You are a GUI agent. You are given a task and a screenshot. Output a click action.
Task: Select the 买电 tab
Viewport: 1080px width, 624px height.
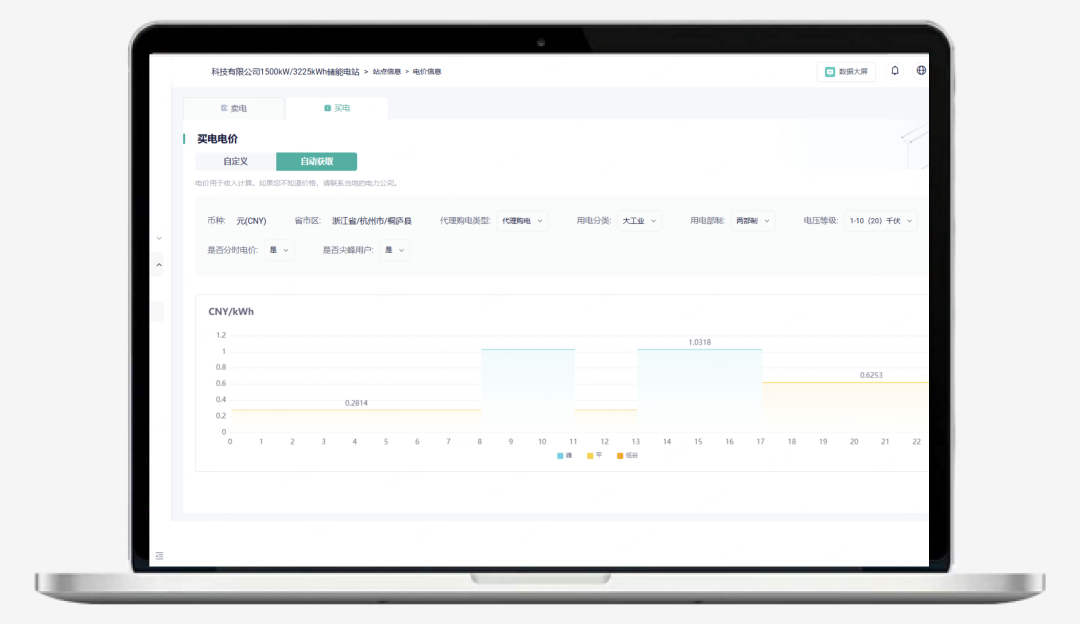337,108
